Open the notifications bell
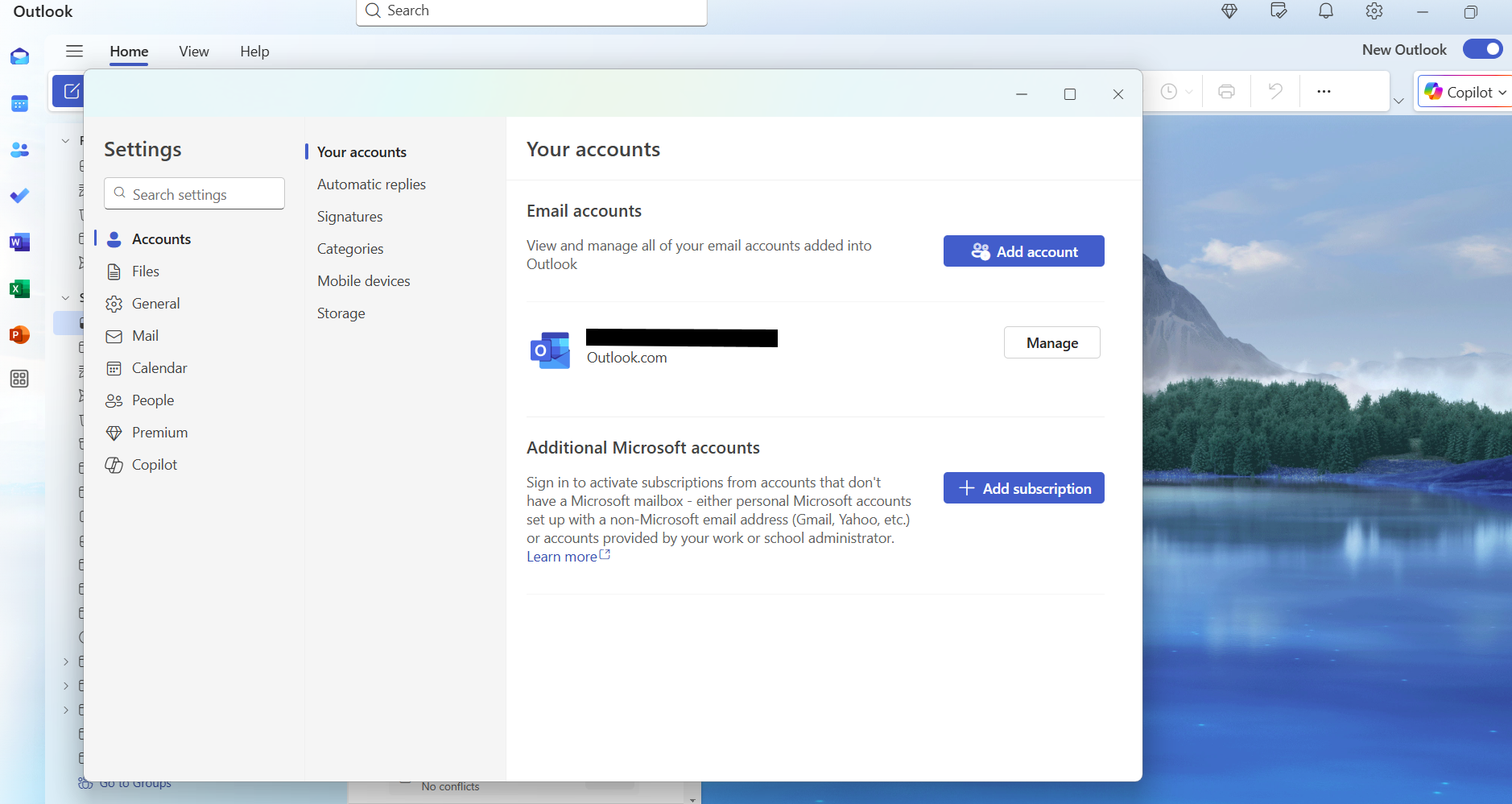 click(x=1325, y=11)
